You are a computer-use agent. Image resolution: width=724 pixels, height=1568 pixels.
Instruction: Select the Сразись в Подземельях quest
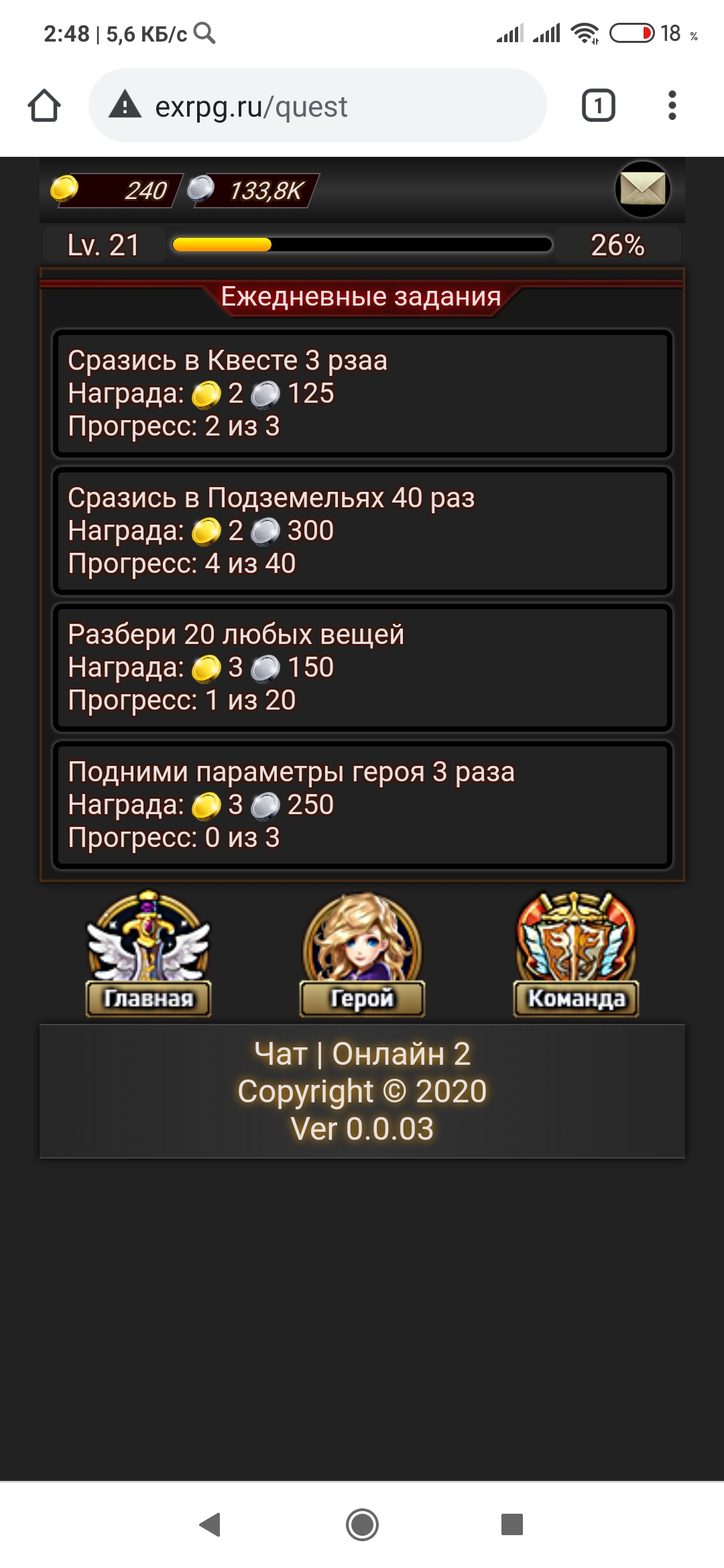point(362,531)
